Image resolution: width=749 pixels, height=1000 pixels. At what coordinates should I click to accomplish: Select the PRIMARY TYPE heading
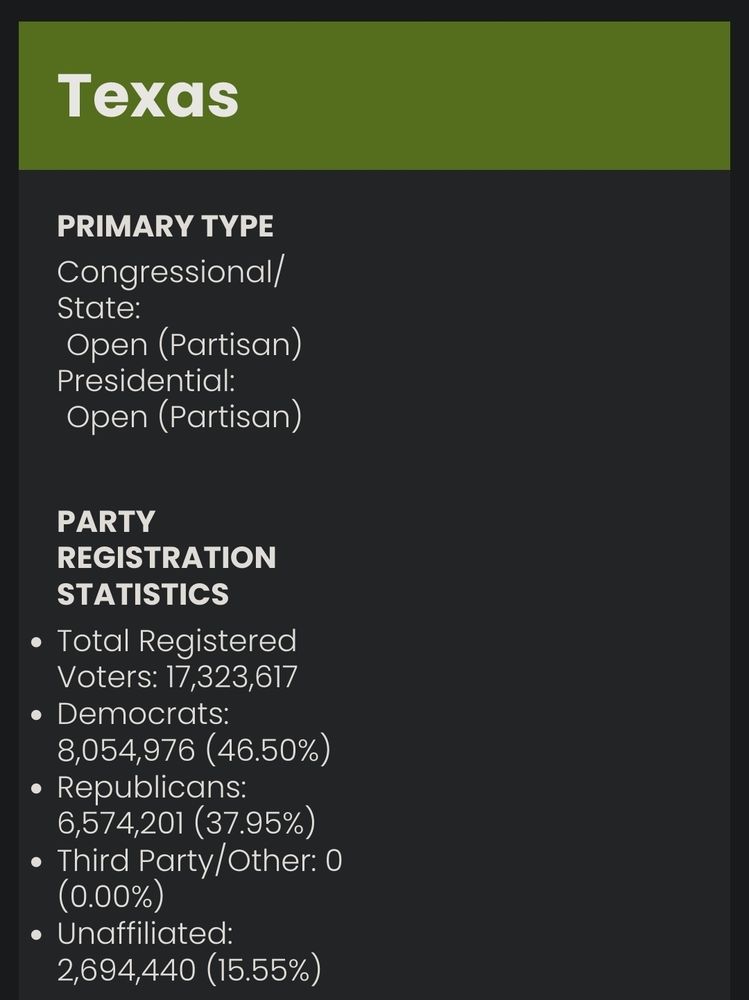coord(165,226)
